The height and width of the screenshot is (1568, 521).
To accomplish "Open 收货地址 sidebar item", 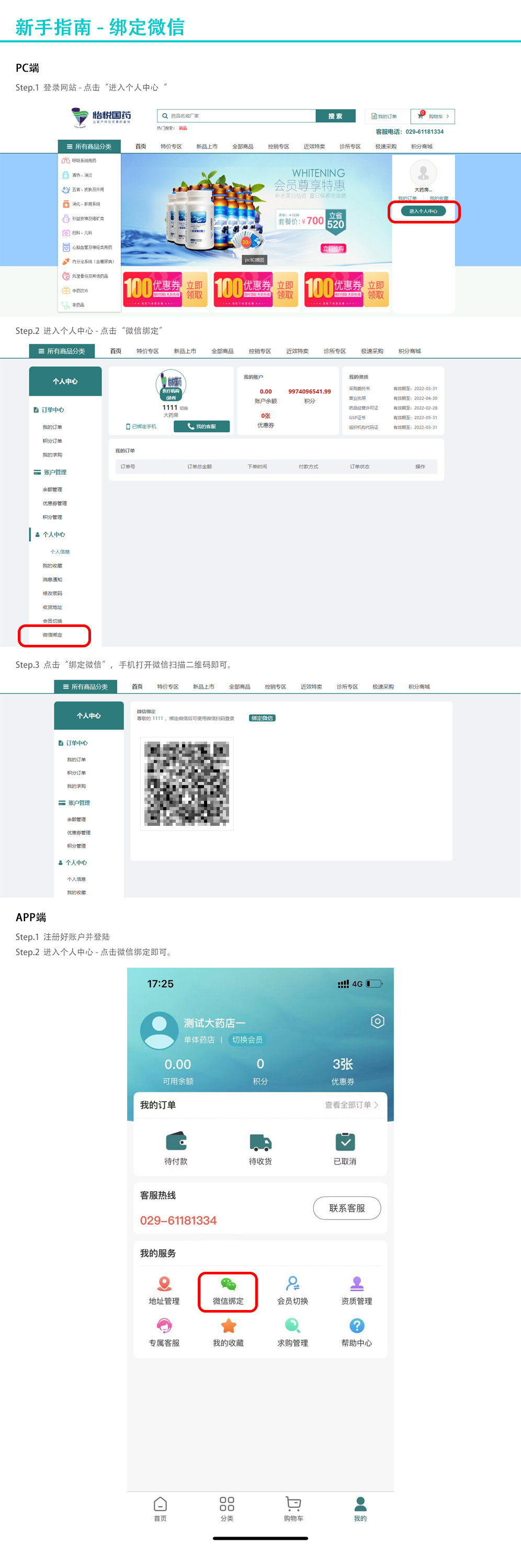I will (x=52, y=608).
